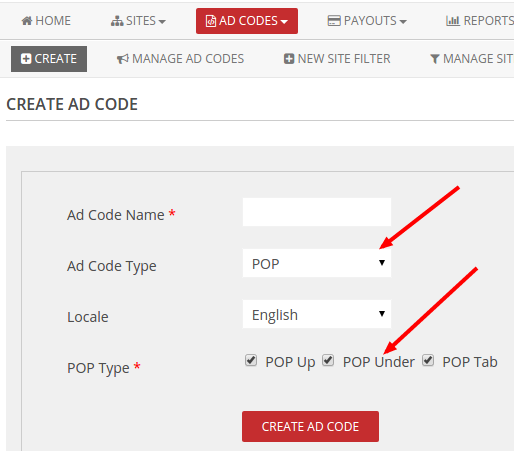
Task: Submit with the Create Ad Code button
Action: click(310, 426)
